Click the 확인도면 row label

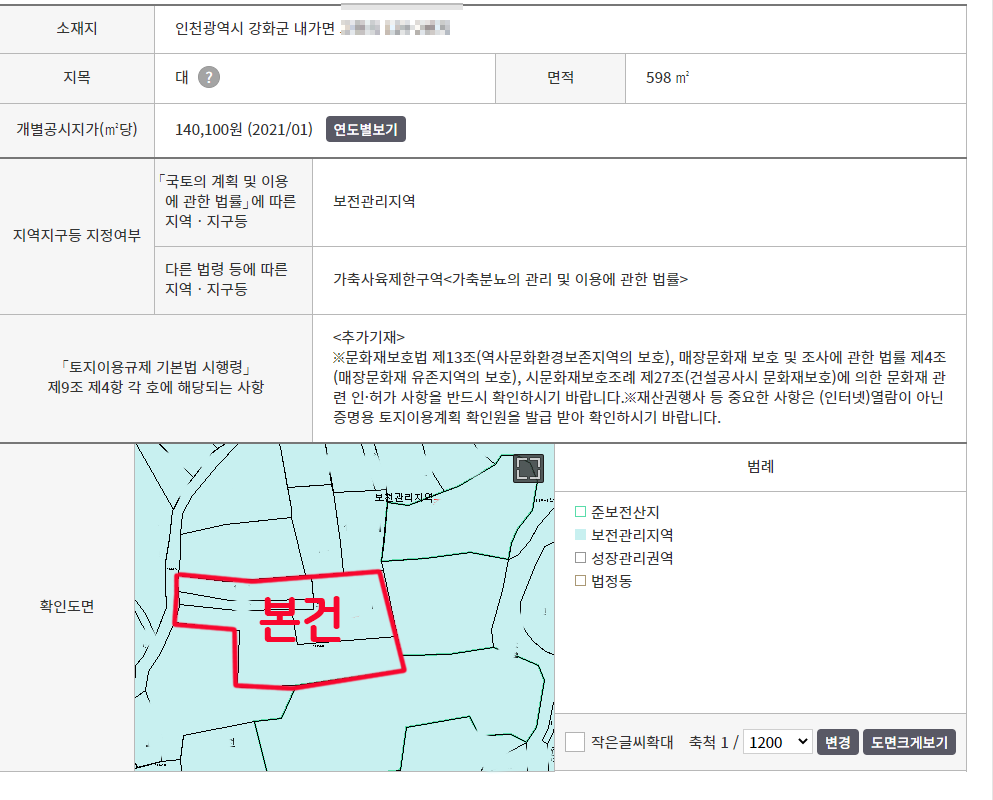click(67, 606)
